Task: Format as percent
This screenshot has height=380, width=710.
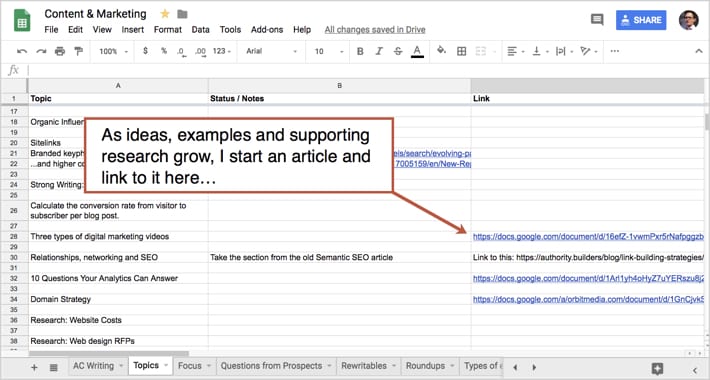Action: click(x=163, y=51)
